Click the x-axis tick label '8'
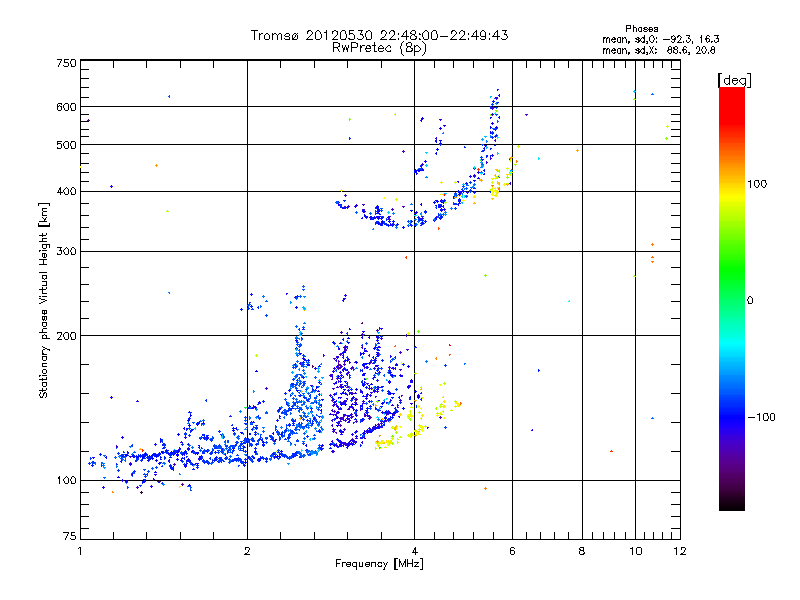The height and width of the screenshot is (600, 800). 582,551
